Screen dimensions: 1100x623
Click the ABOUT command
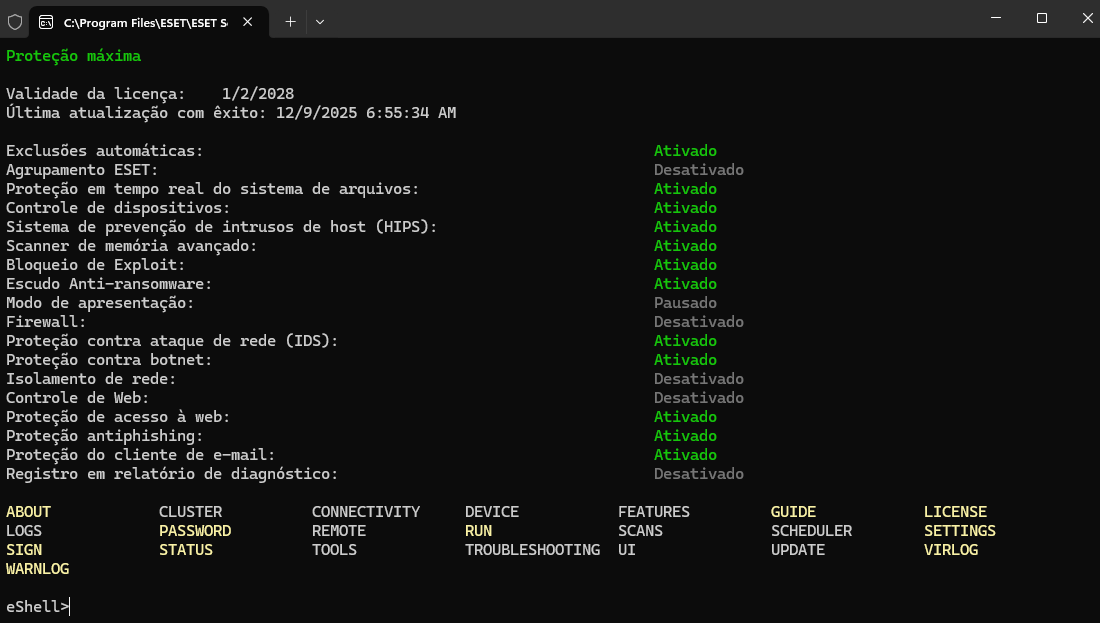coord(28,512)
